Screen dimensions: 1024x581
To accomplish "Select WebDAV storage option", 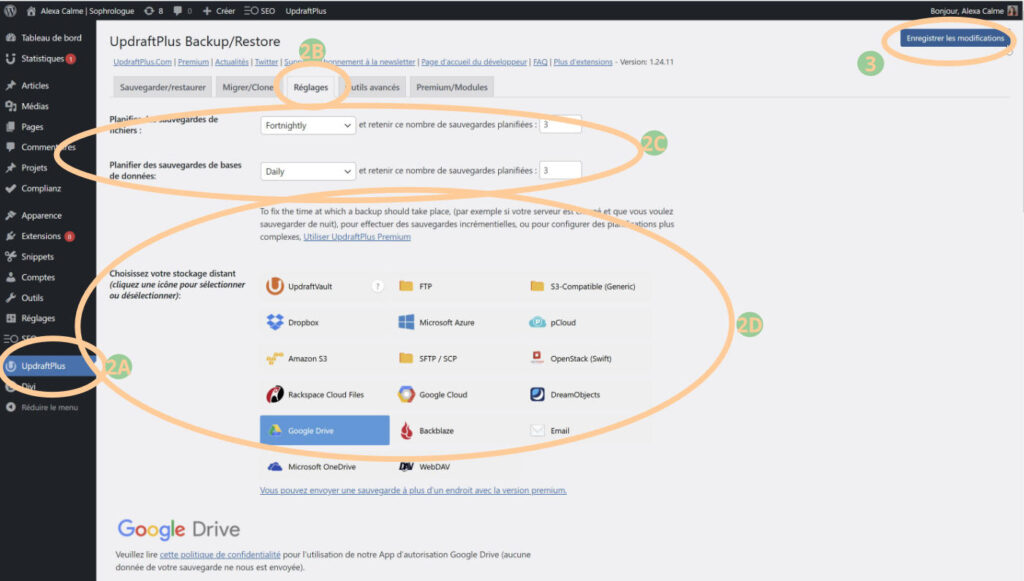I will tap(456, 467).
